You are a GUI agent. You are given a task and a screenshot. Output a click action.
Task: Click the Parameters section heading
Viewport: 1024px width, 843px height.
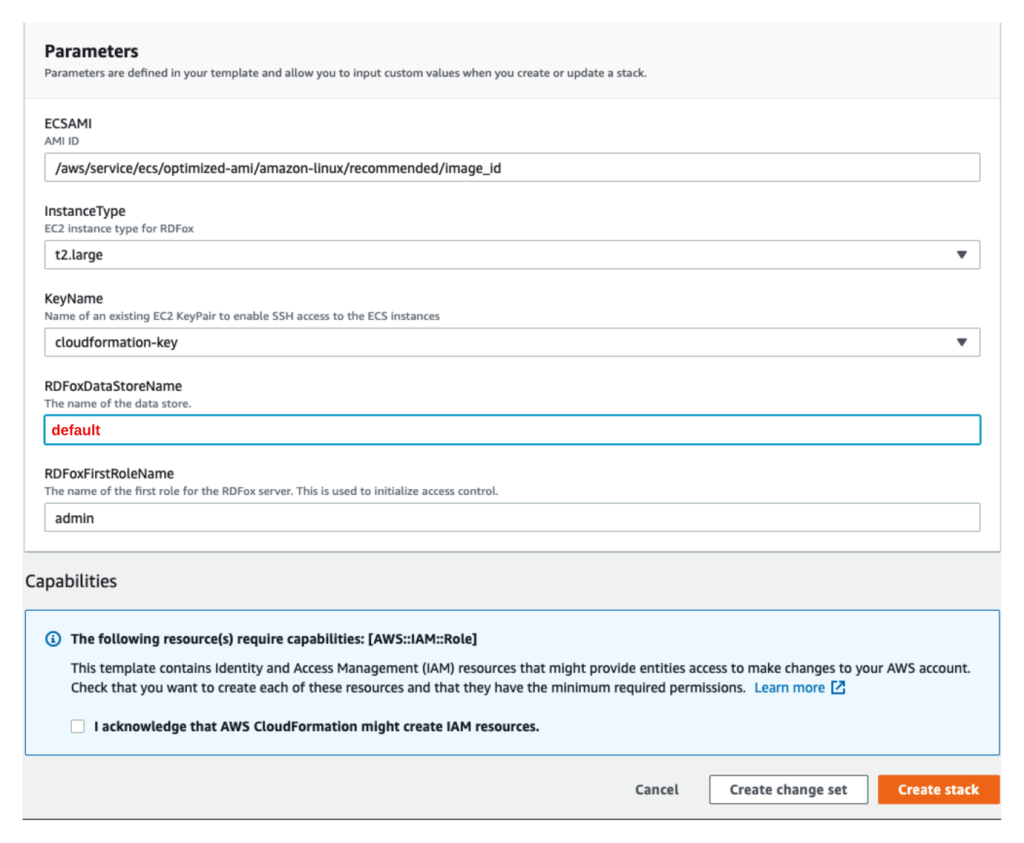pos(92,51)
